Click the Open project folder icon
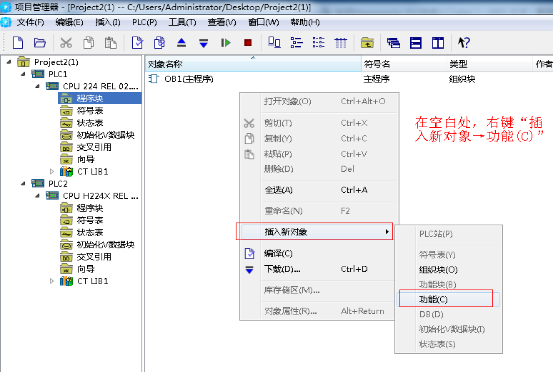The image size is (554, 372). click(x=40, y=43)
